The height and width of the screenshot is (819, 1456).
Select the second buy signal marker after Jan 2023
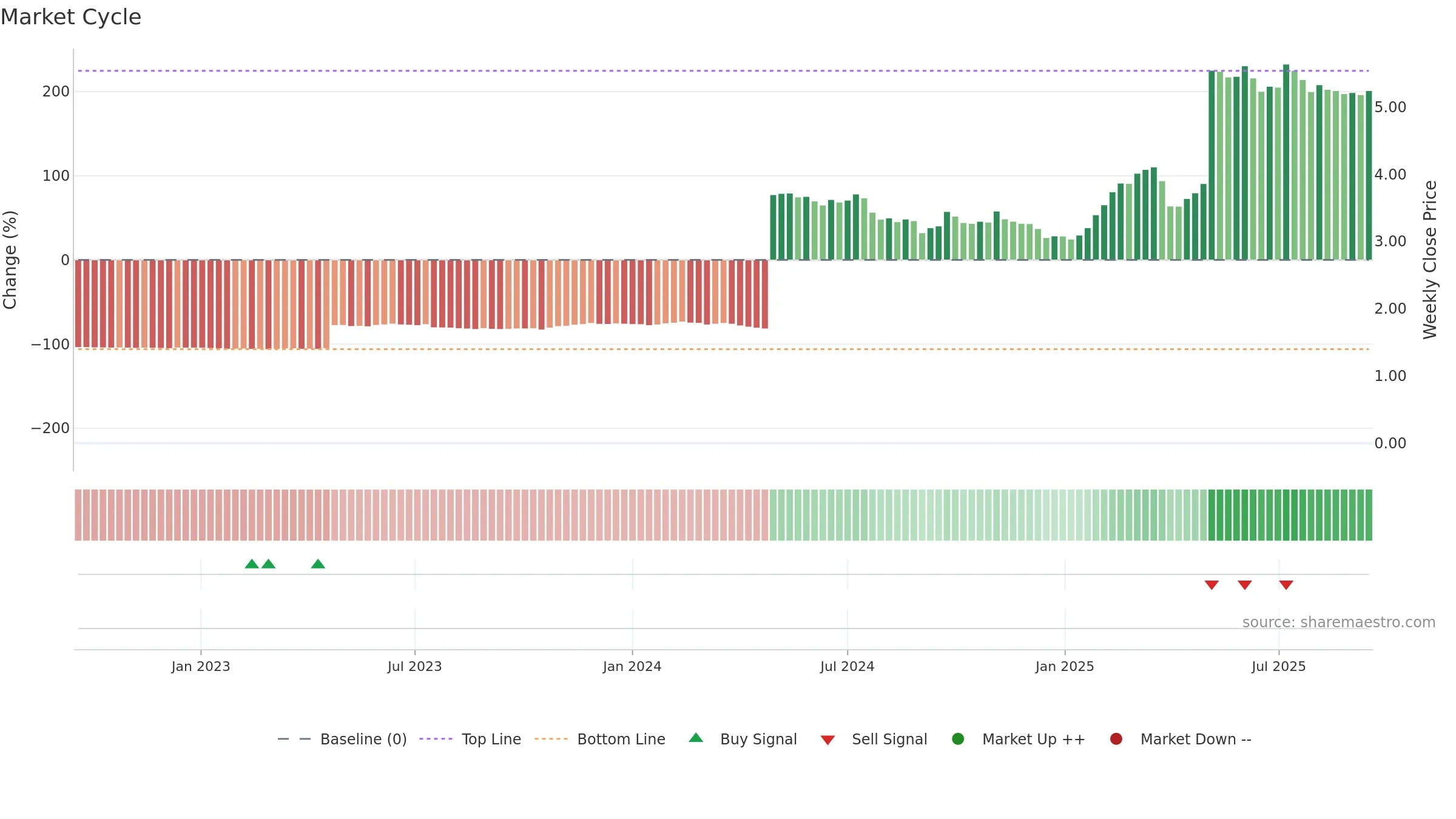click(268, 564)
